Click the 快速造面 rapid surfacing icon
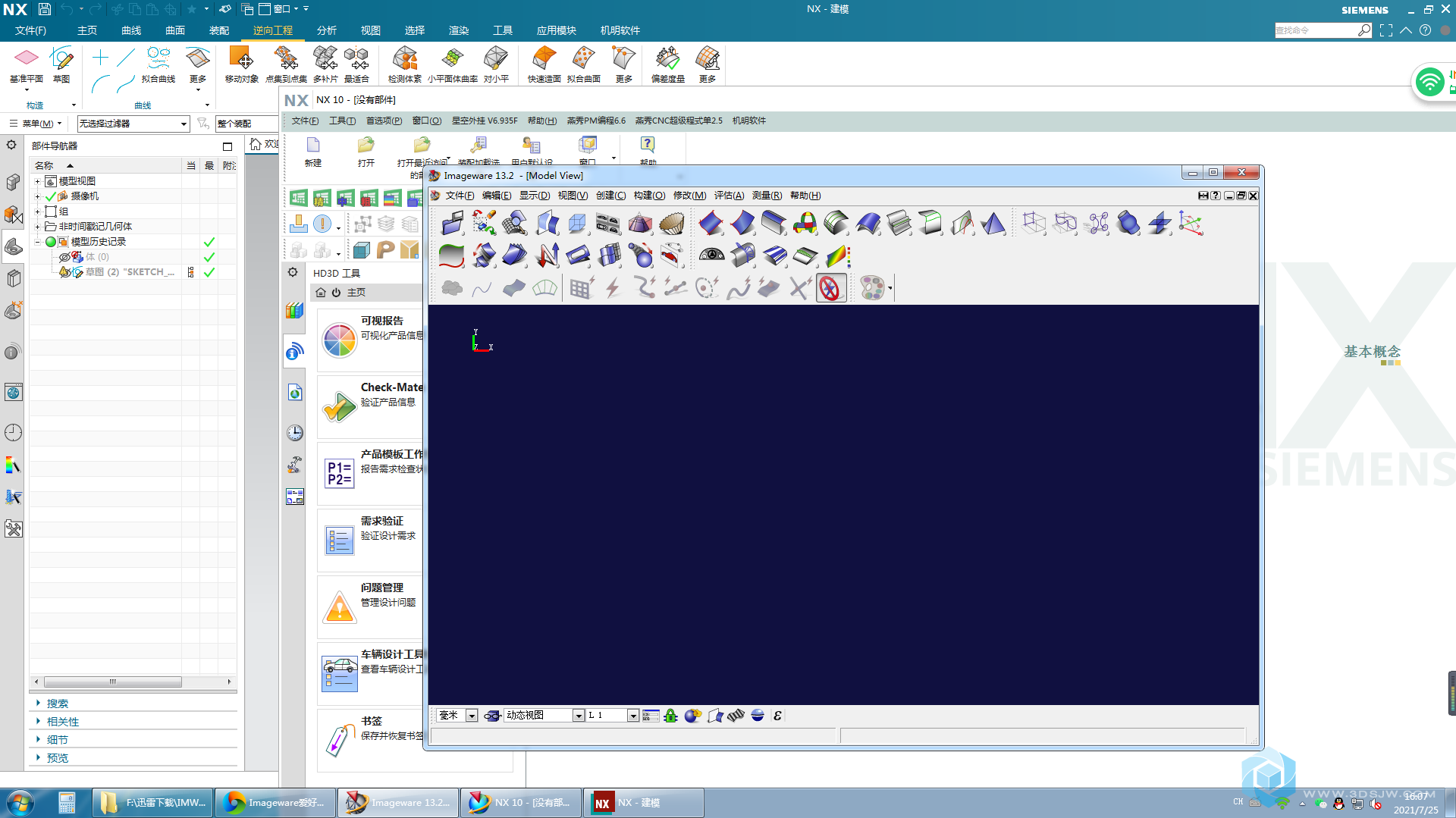This screenshot has height=818, width=1456. [544, 58]
